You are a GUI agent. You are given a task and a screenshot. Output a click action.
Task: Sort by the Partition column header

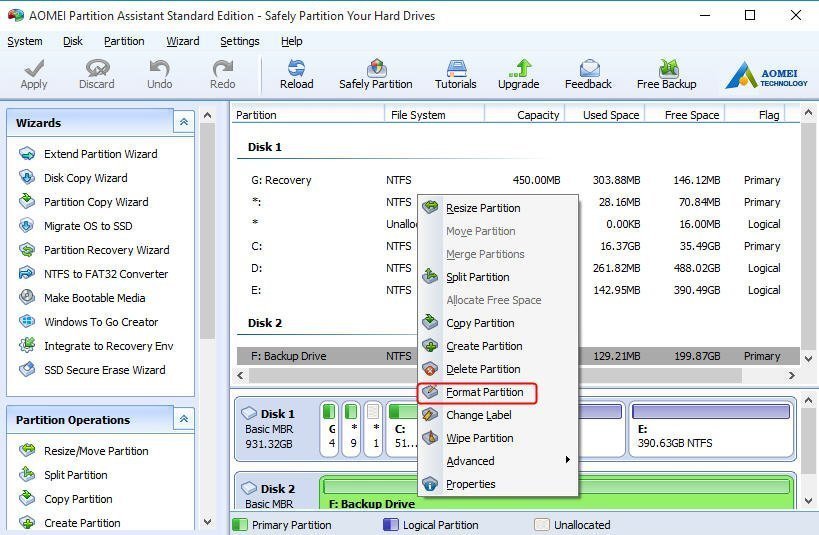308,115
